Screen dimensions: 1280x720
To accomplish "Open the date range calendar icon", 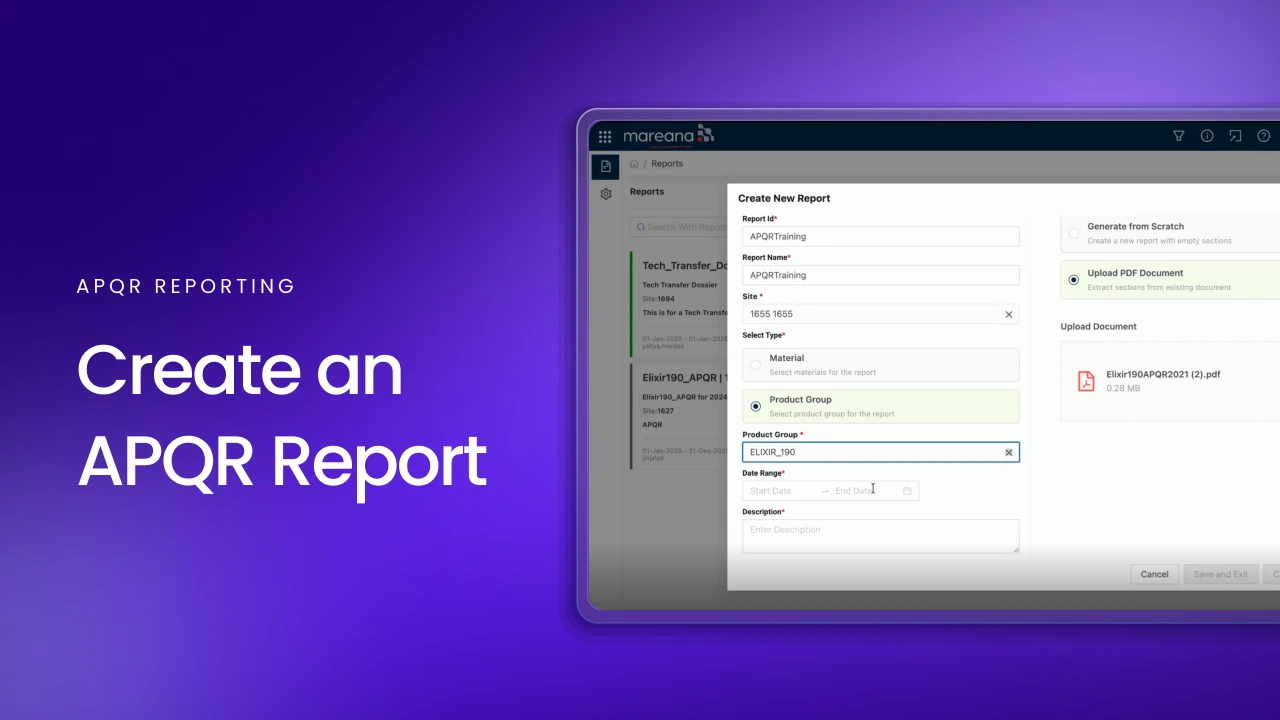I will (907, 491).
